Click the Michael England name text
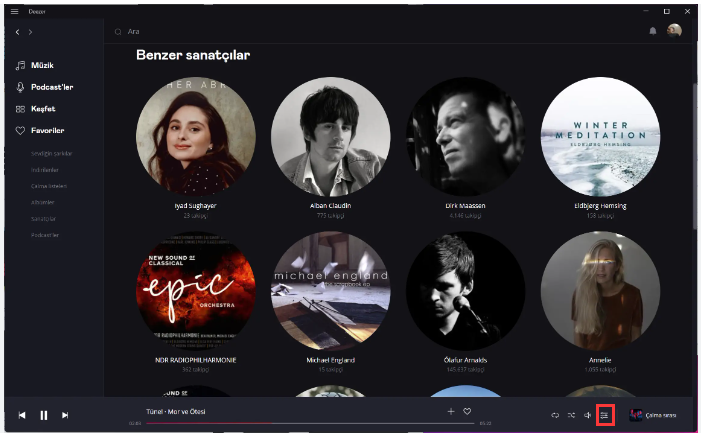Viewport: 701px width, 438px height. pos(330,360)
